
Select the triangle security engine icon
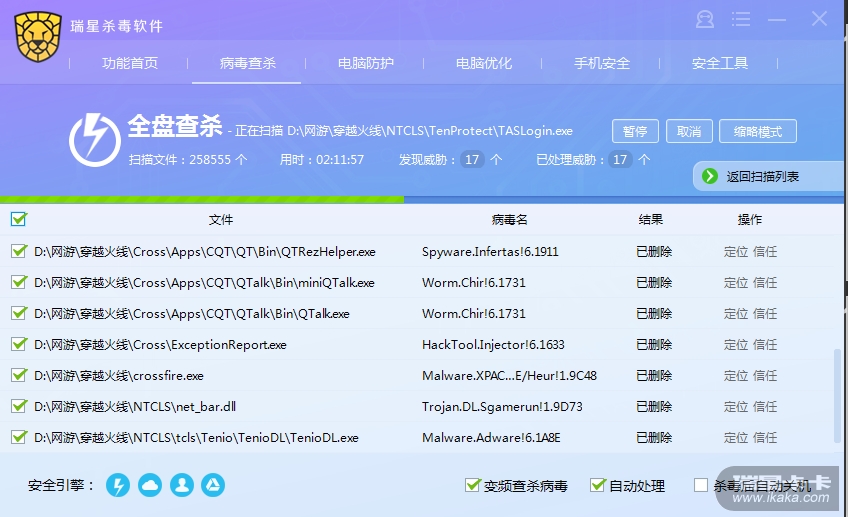pos(213,485)
